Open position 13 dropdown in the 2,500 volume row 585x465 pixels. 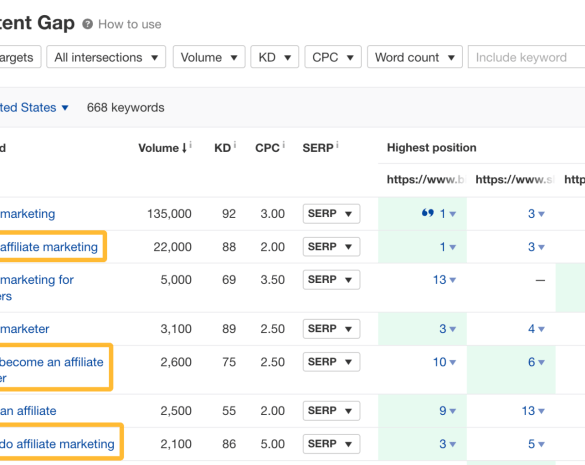click(x=533, y=411)
